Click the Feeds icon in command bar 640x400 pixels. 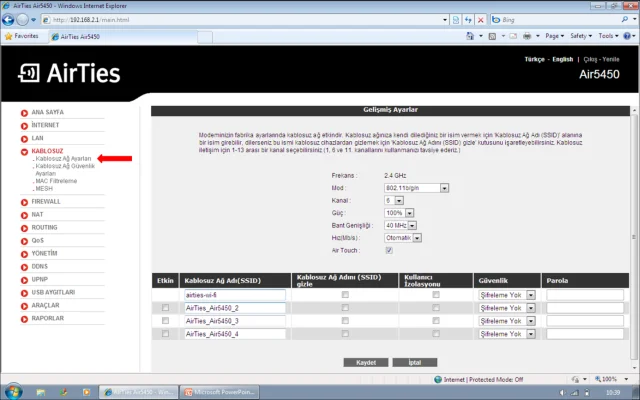[x=492, y=36]
